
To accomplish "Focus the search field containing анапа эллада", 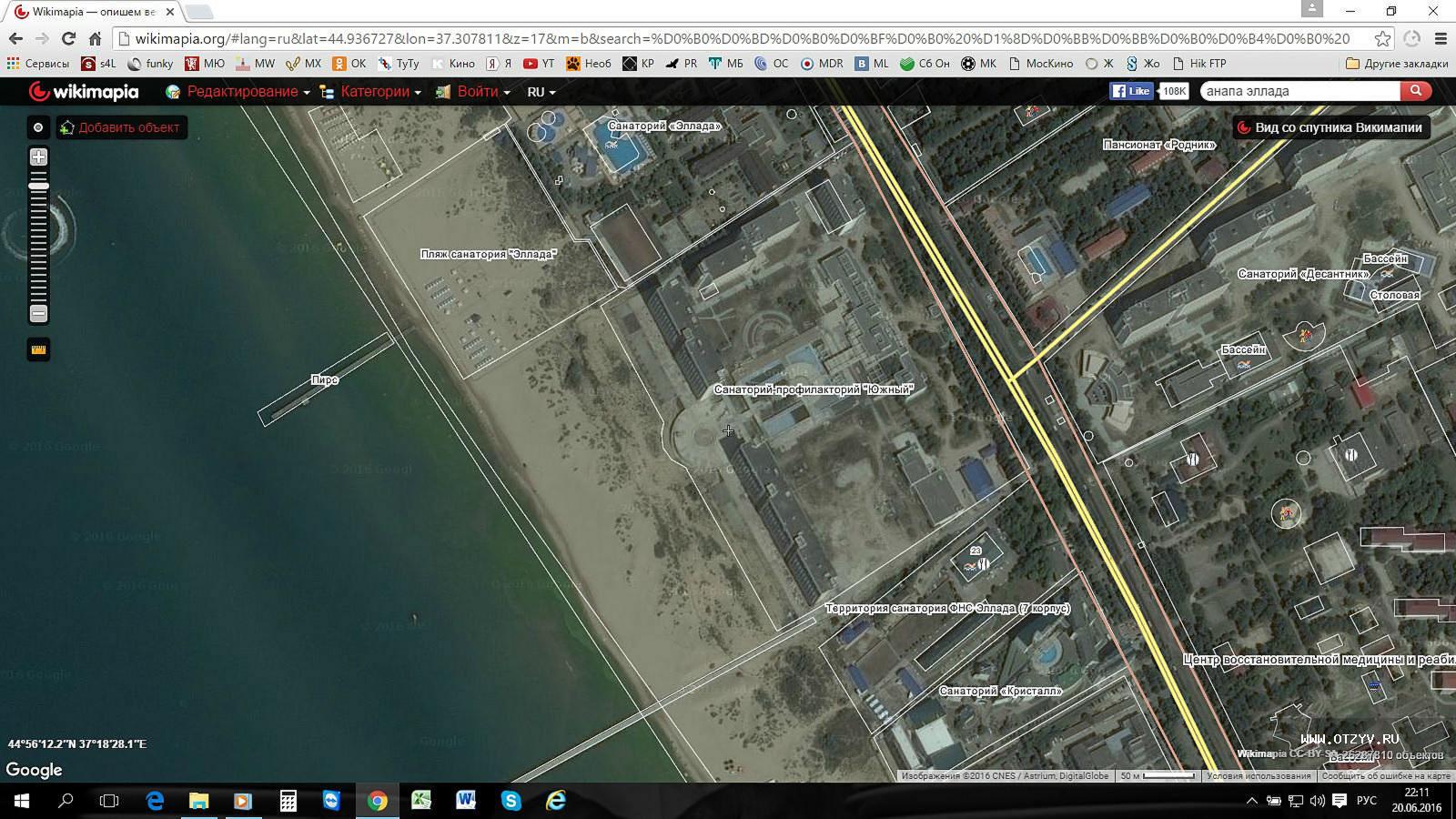I will 1299,91.
